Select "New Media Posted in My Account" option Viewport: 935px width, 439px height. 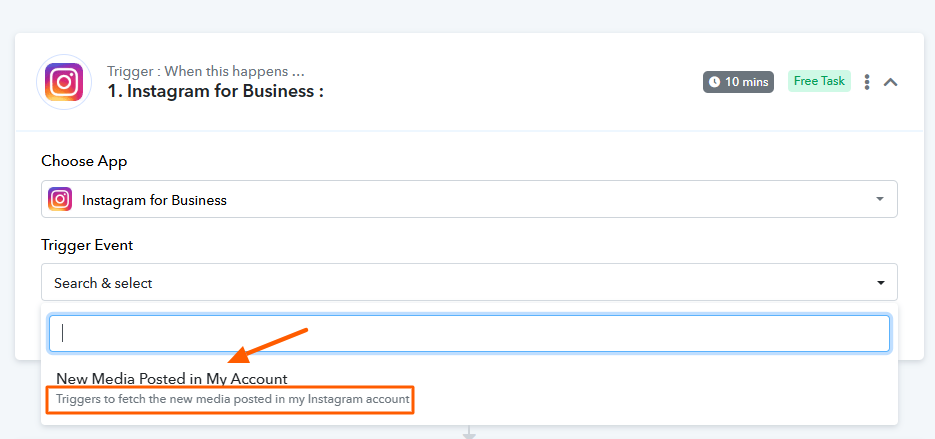[x=172, y=379]
